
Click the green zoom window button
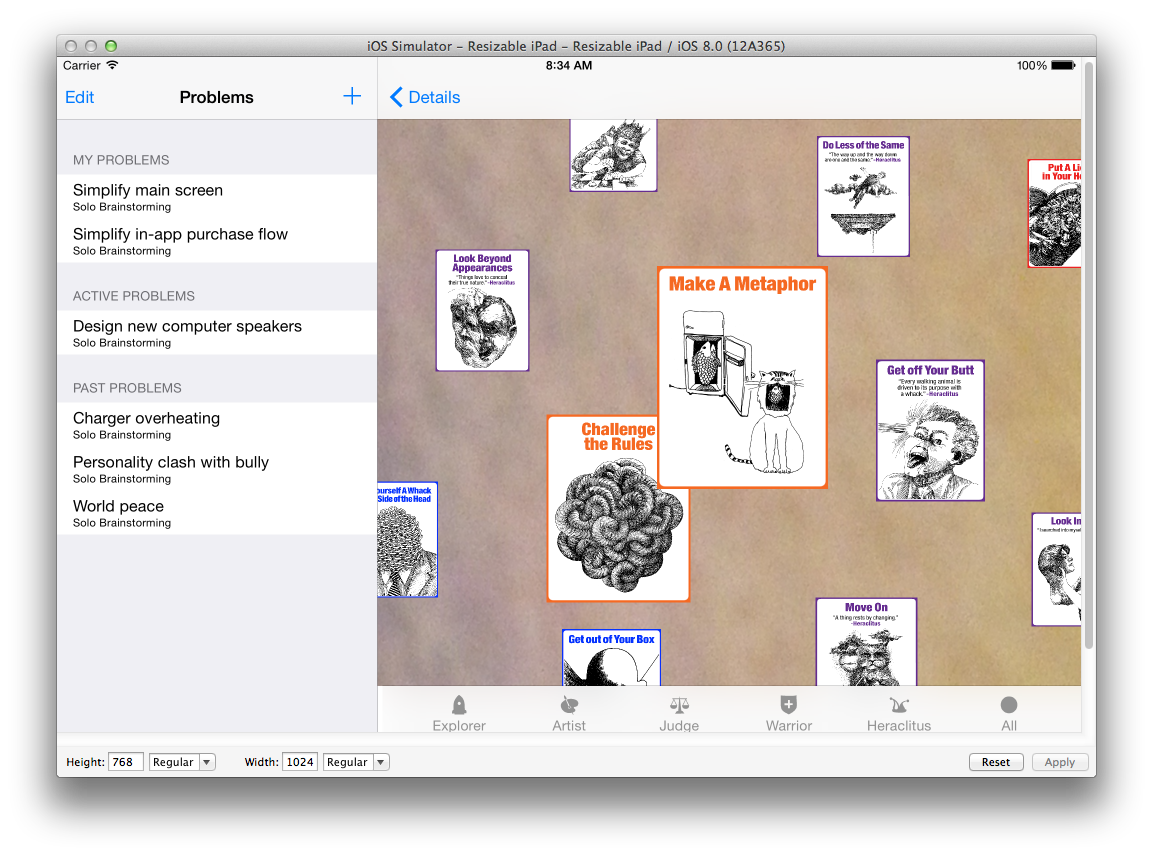[x=111, y=46]
